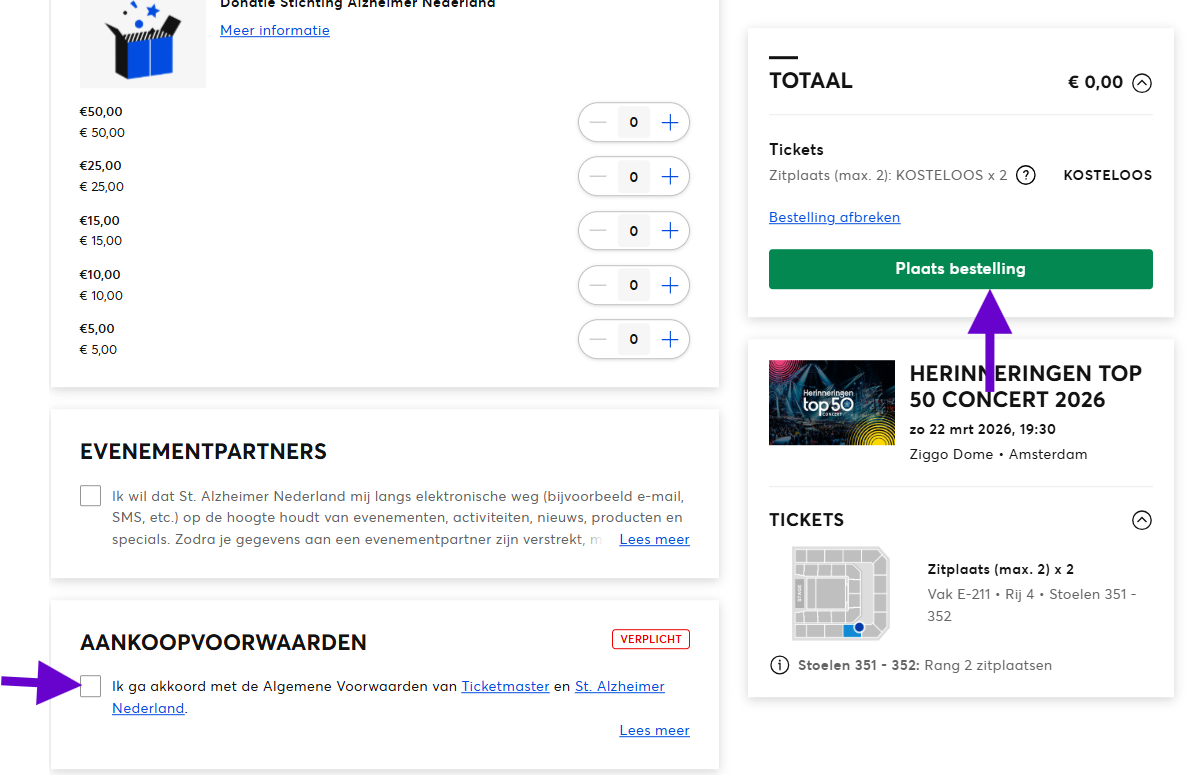Screen dimensions: 1196x775
Task: Open the help tooltip beside KOSTELOOS
Action: point(1025,175)
